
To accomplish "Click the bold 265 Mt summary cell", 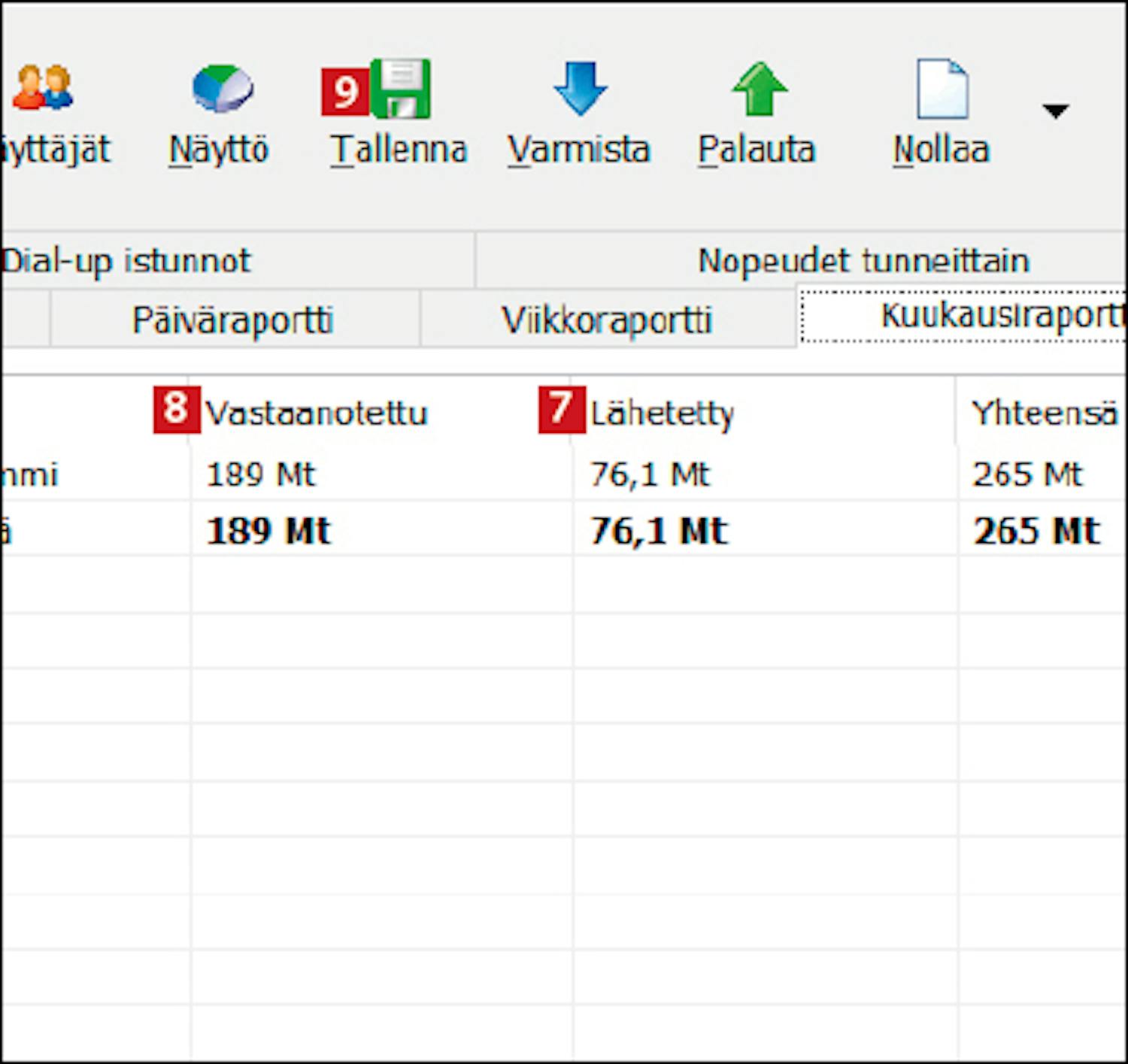I will point(1036,531).
